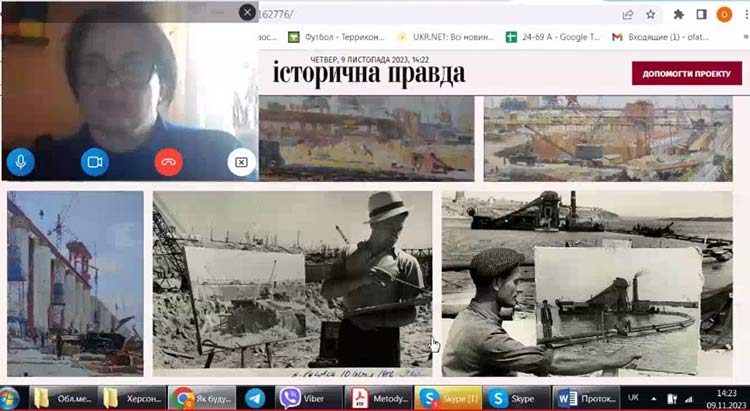The image size is (750, 411).
Task: Stop screen sharing with the white button
Action: click(241, 161)
